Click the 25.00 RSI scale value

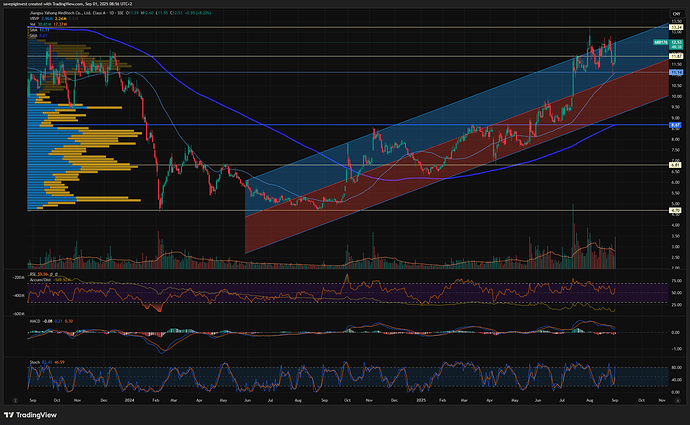(x=677, y=304)
